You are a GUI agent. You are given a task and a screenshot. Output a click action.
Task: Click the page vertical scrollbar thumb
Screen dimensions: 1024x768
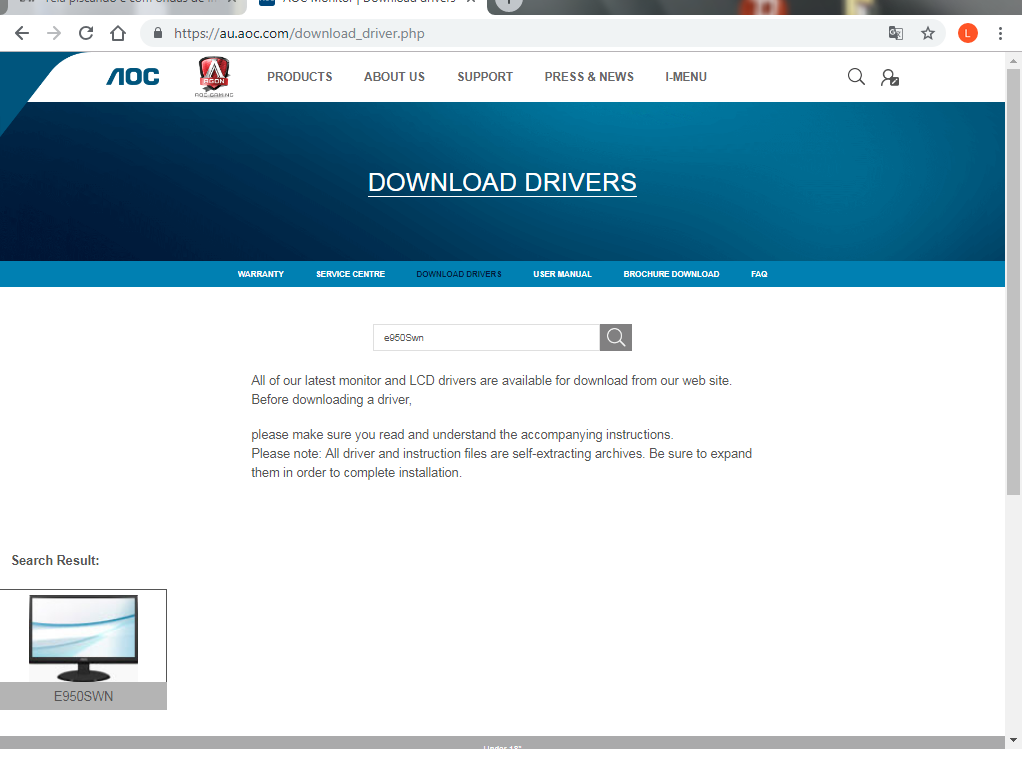point(1013,282)
